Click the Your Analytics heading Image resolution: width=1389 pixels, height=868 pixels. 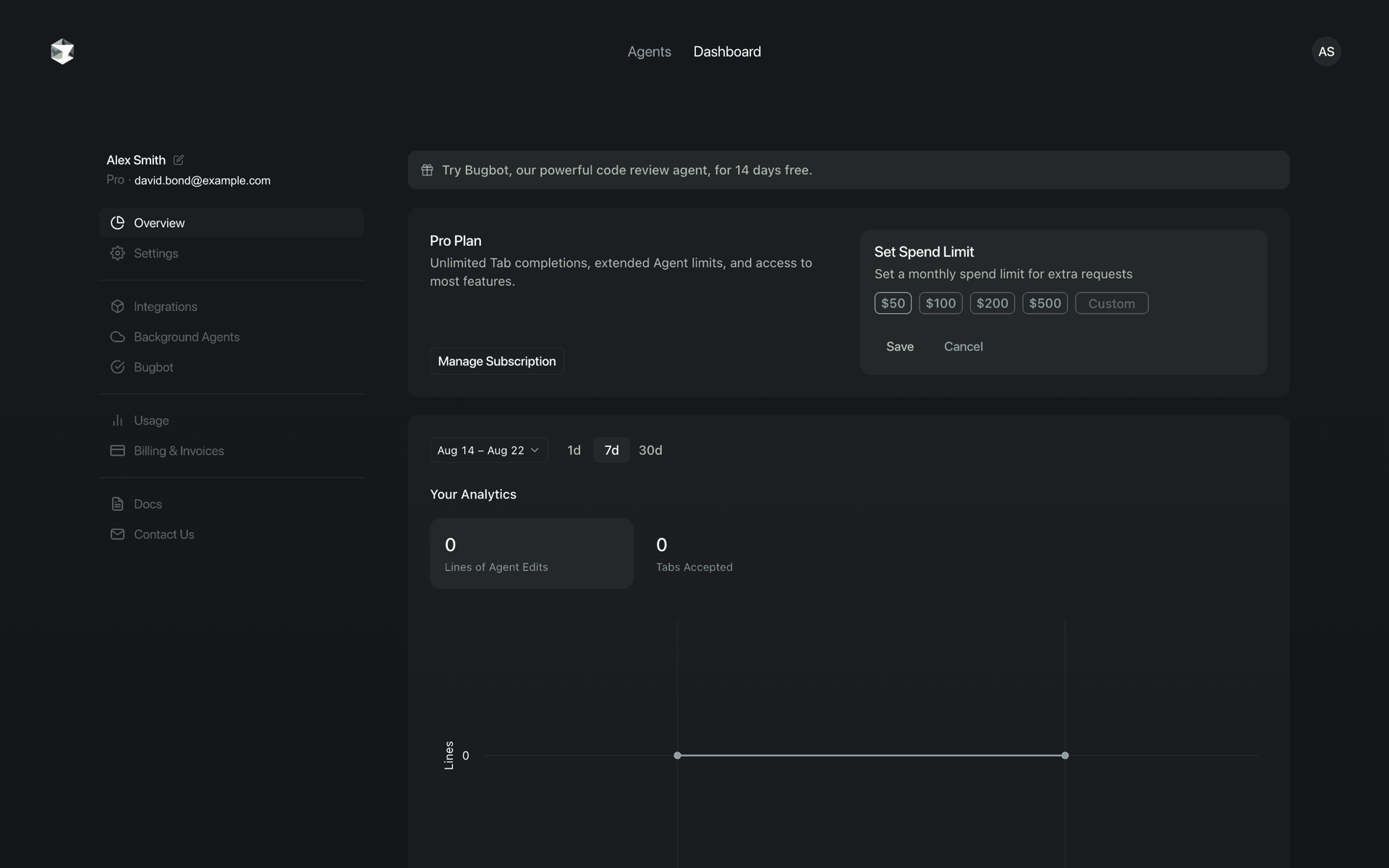point(473,494)
